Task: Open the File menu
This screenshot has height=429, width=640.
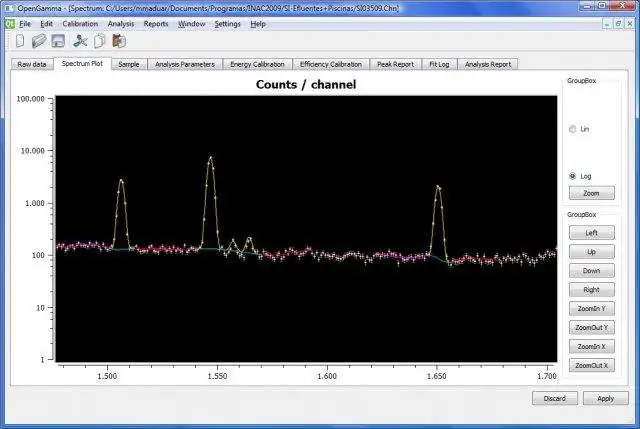Action: click(x=25, y=24)
